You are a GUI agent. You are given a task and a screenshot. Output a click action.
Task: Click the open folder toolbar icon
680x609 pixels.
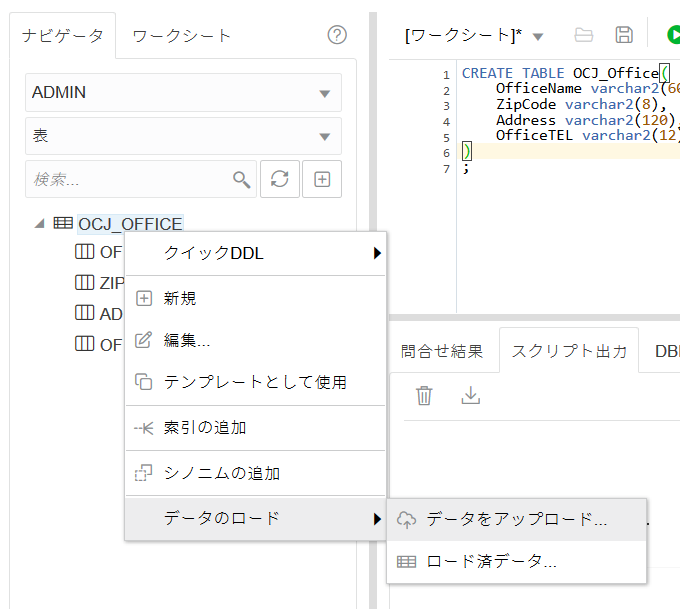(x=583, y=35)
